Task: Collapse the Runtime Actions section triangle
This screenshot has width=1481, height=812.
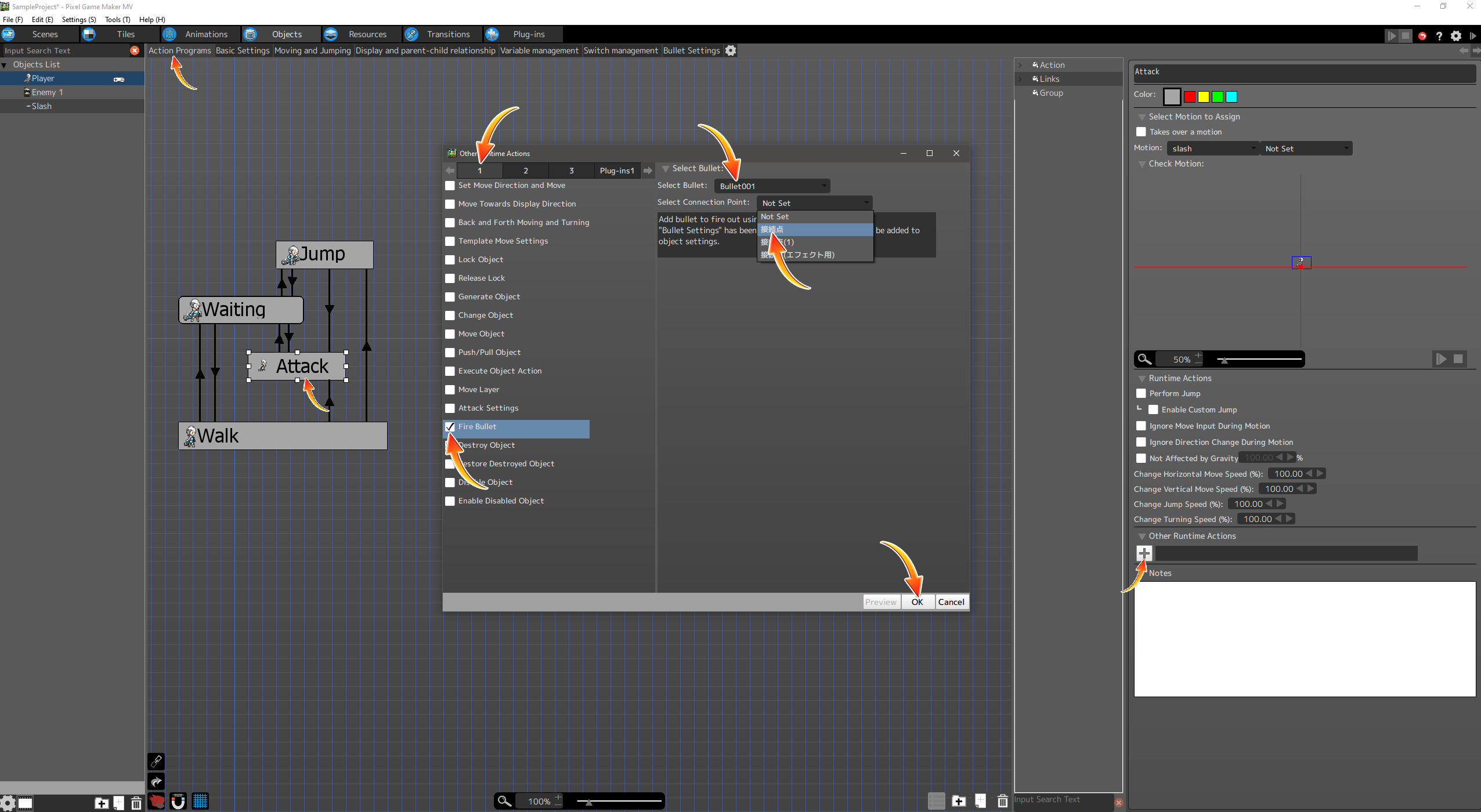Action: pos(1142,379)
